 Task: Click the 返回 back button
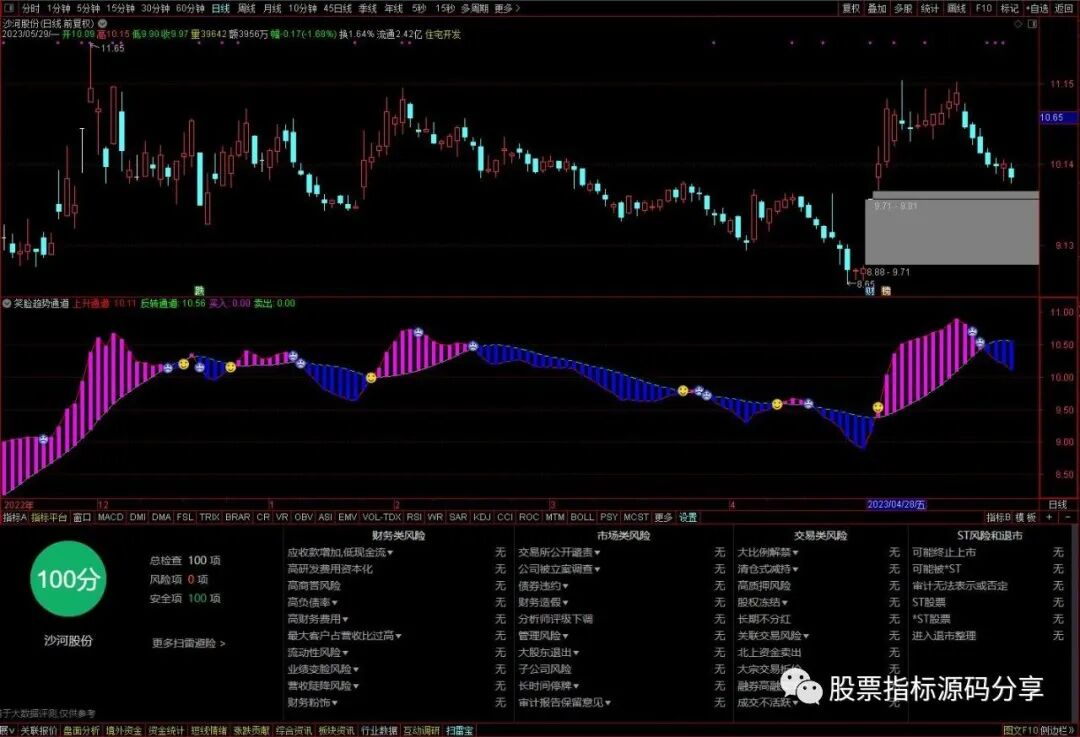pyautogui.click(x=1063, y=8)
